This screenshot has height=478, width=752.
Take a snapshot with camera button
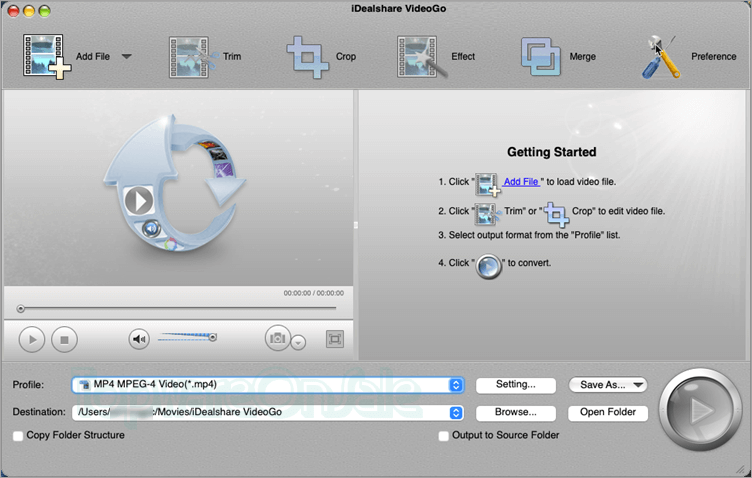[x=278, y=338]
